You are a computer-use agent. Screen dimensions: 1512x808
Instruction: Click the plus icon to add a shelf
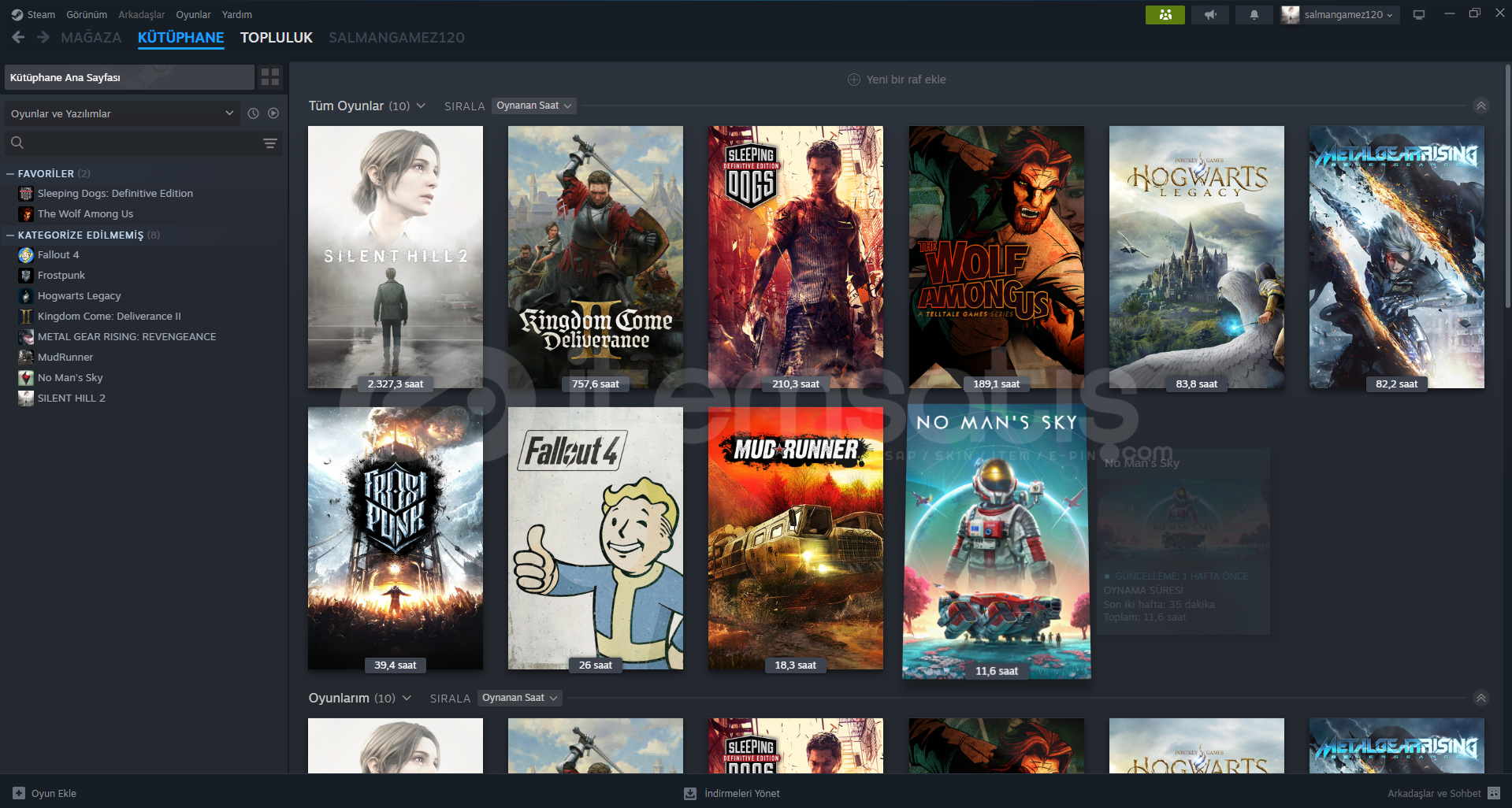pyautogui.click(x=853, y=80)
